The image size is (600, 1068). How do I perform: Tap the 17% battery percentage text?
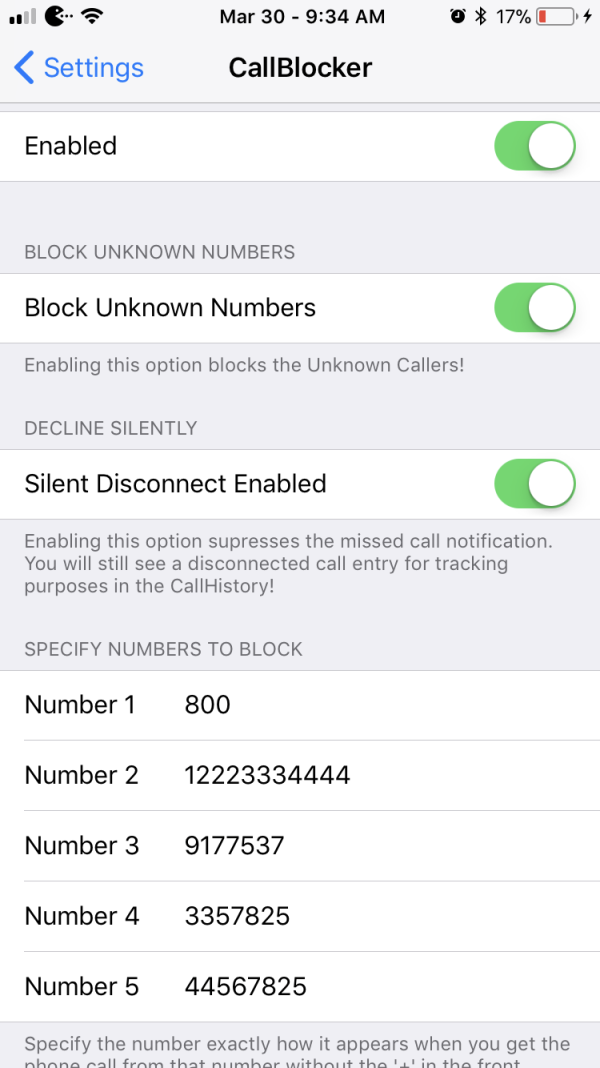(513, 16)
